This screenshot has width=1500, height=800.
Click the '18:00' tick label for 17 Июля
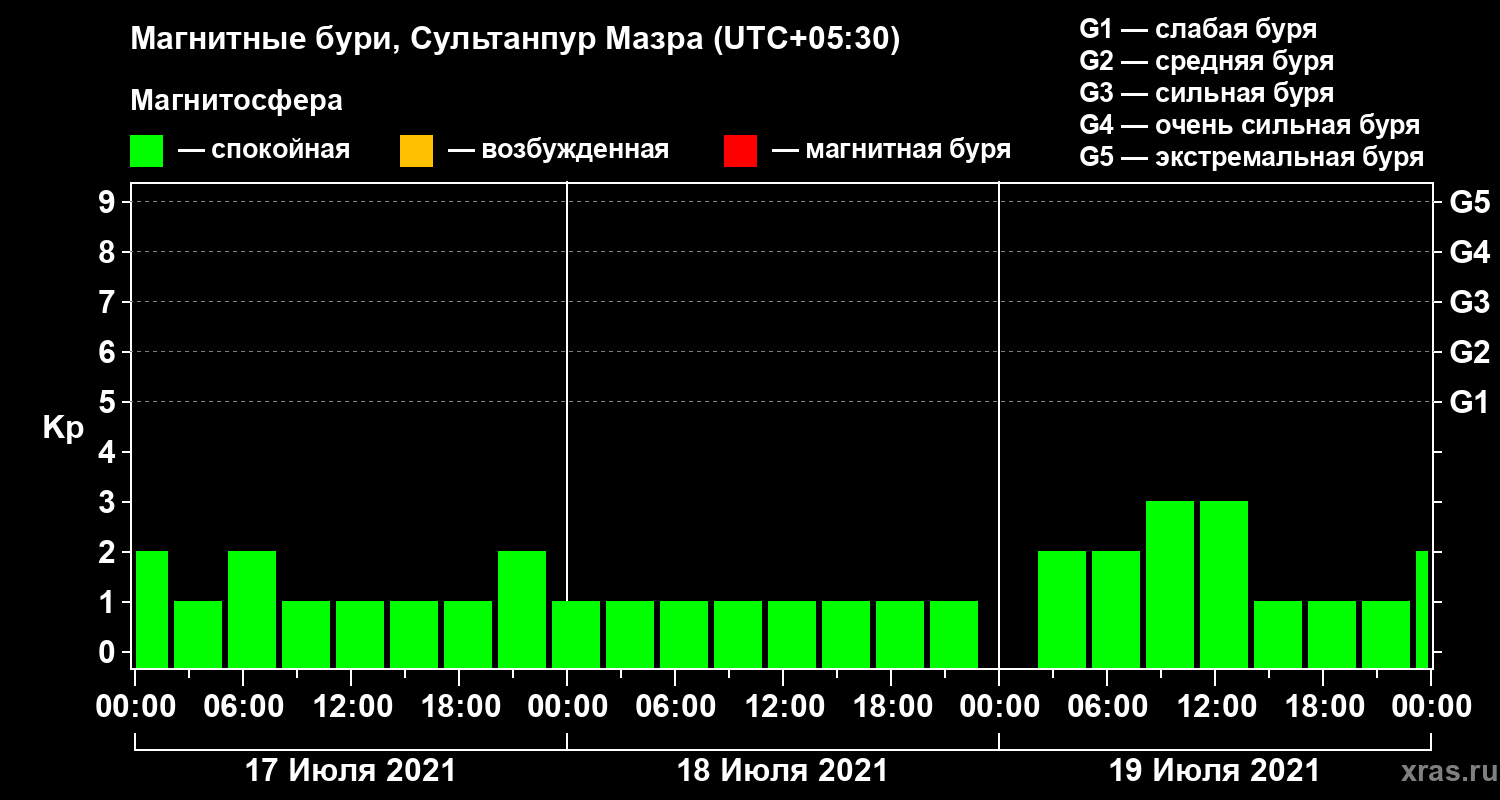pos(459,707)
